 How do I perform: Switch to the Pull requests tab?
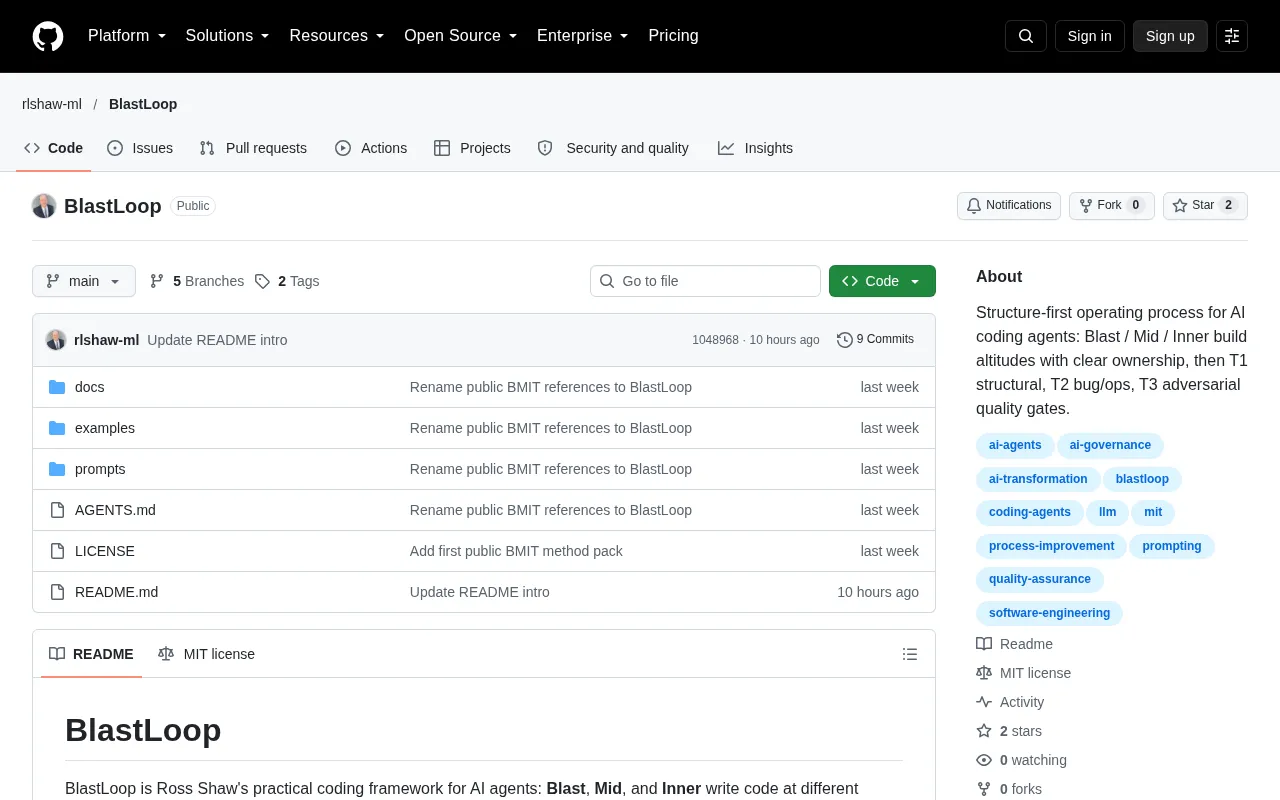(x=253, y=148)
